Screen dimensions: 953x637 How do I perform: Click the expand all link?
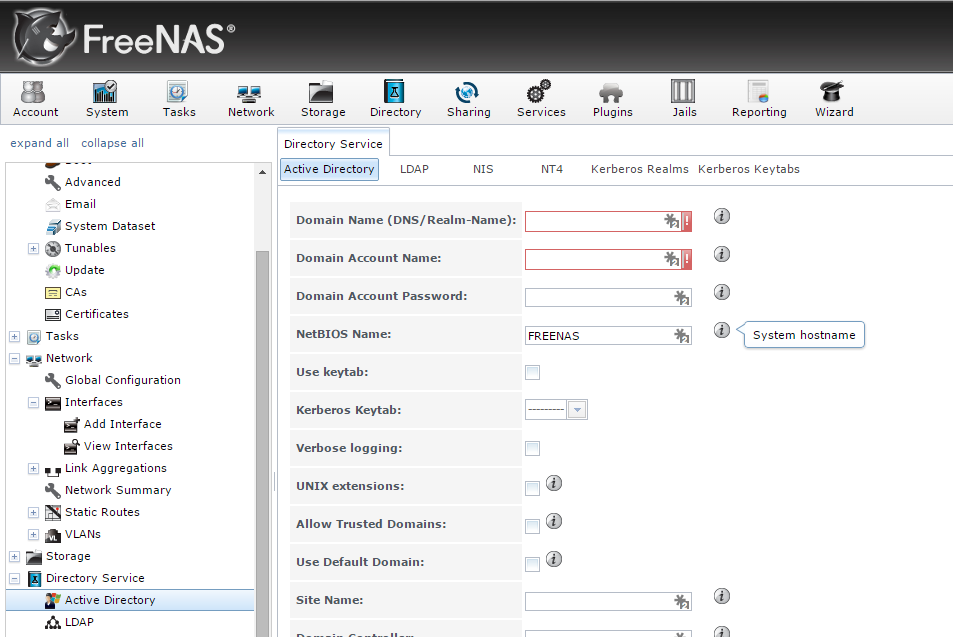[x=40, y=143]
